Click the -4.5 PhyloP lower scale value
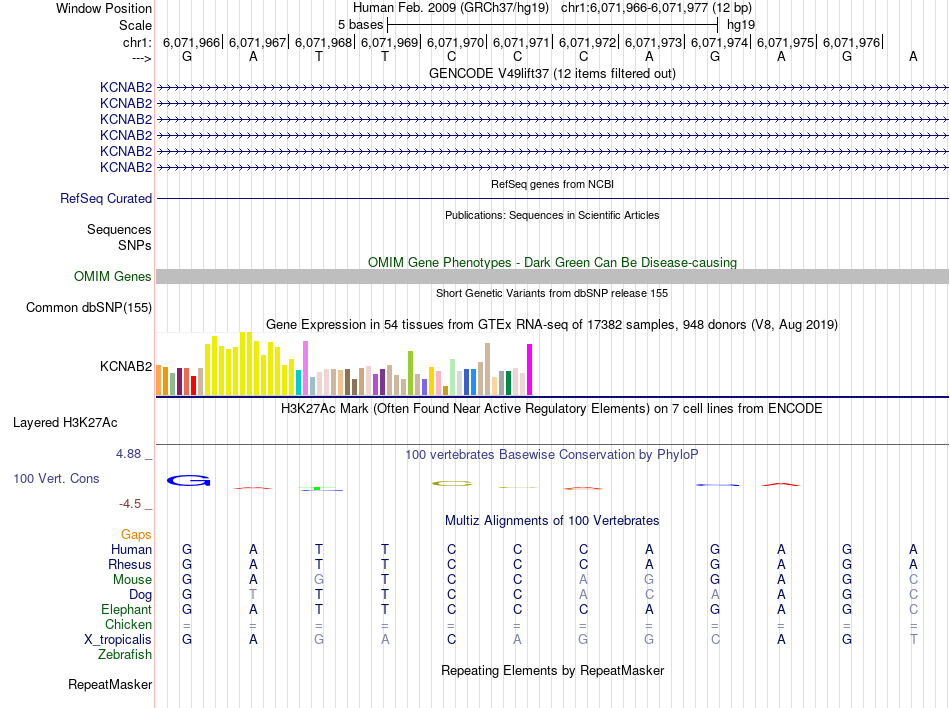950x708 pixels. (x=130, y=504)
